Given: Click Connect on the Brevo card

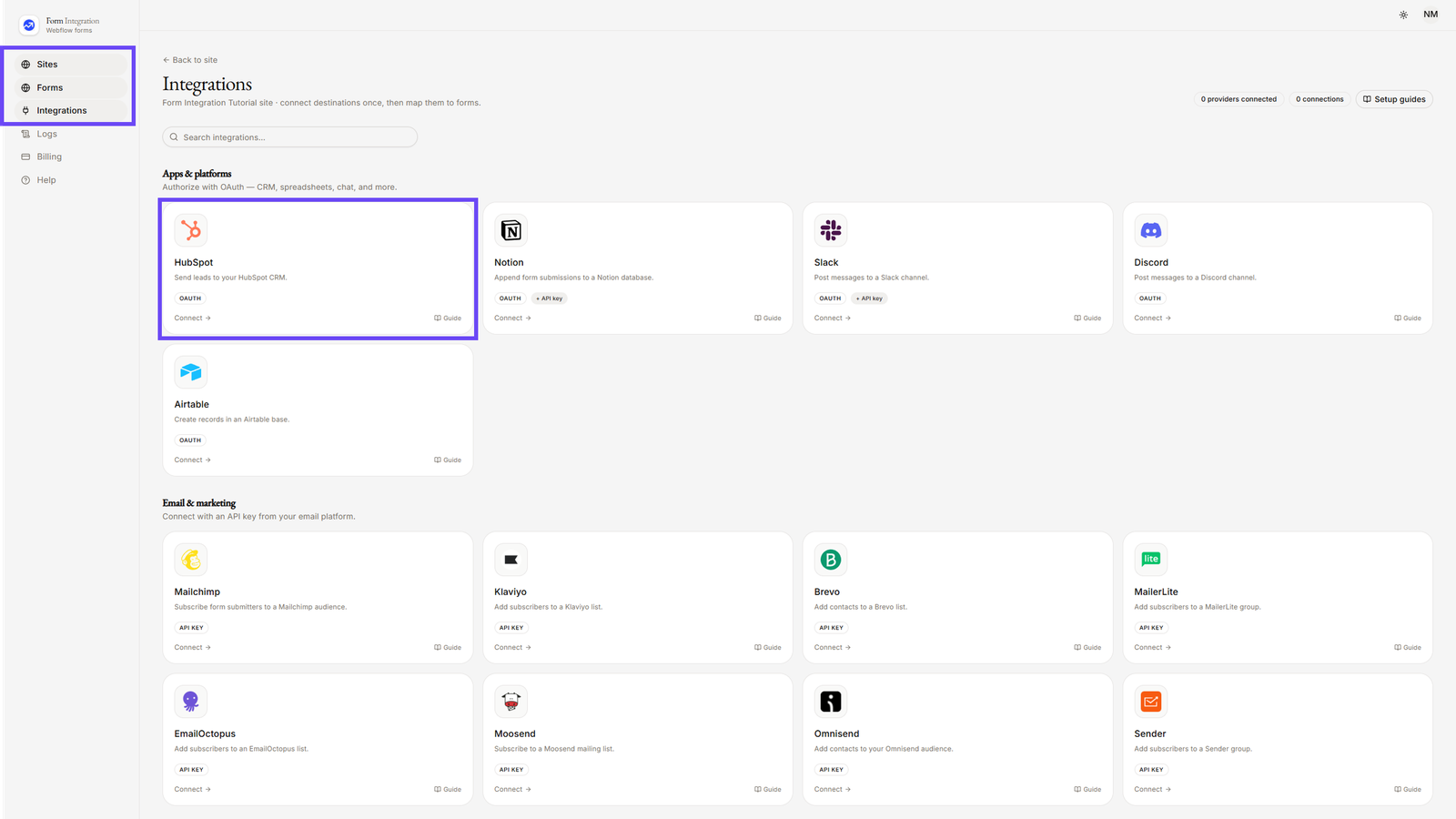Looking at the screenshot, I should [x=833, y=648].
